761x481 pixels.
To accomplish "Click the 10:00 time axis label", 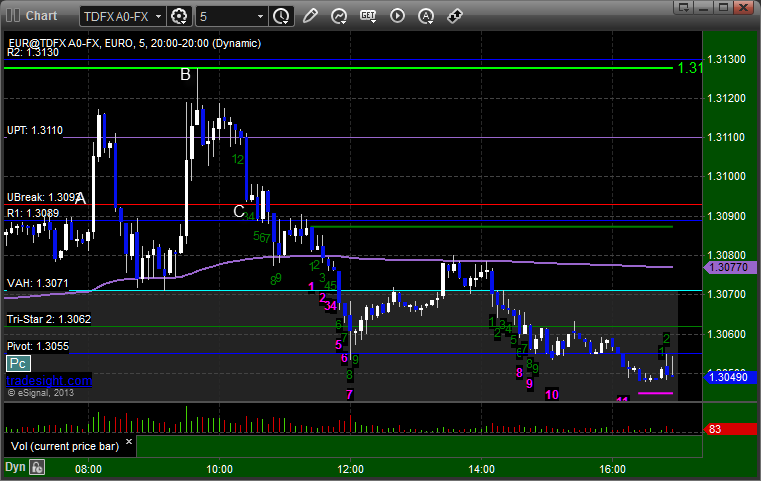I will click(x=219, y=469).
